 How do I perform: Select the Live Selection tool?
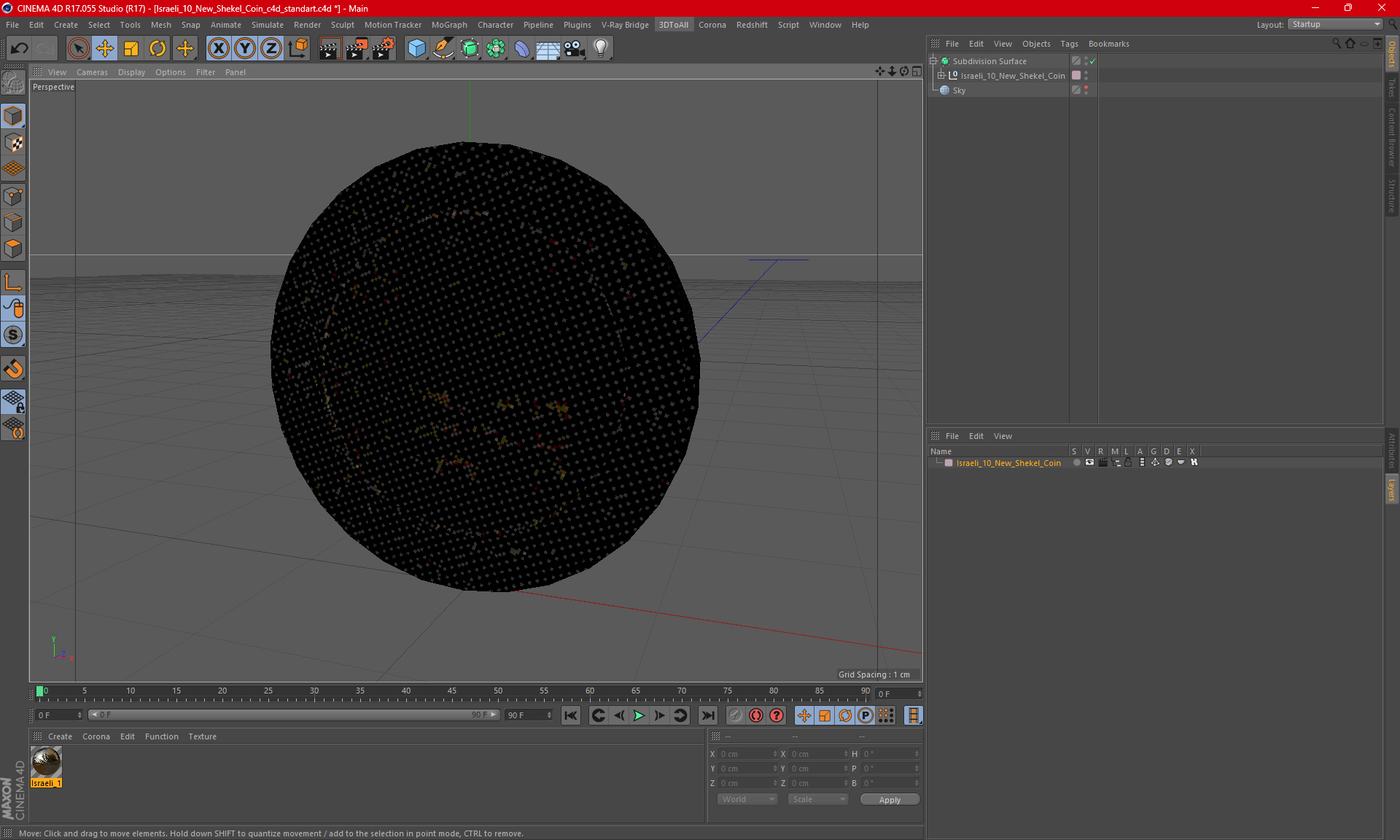[78, 49]
